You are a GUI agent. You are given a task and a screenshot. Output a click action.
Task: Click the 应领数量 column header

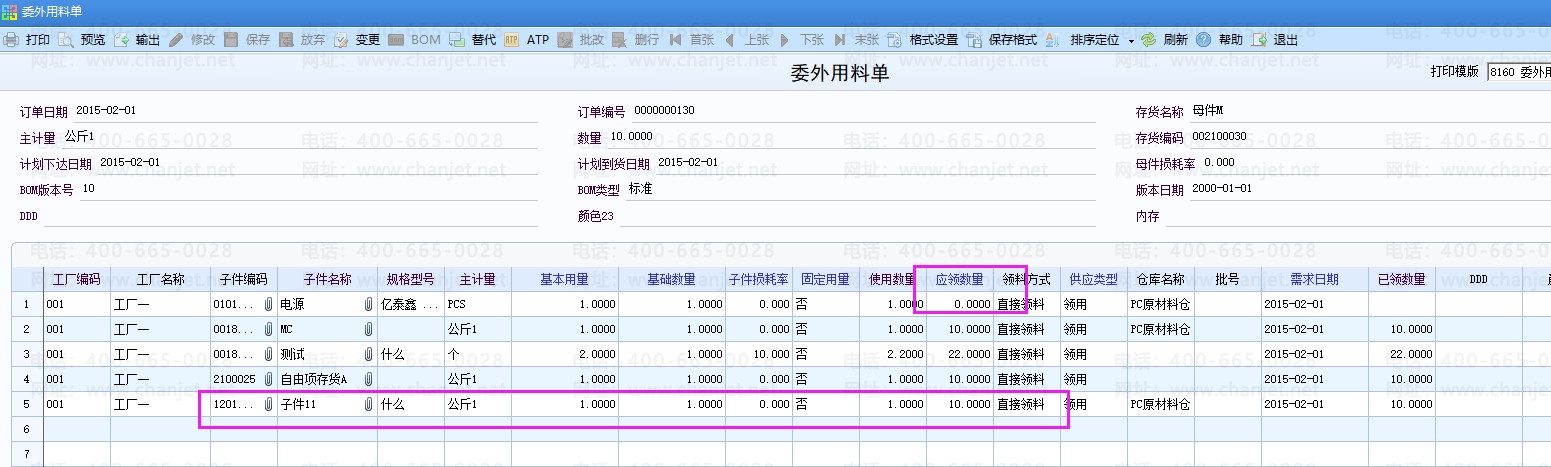959,279
